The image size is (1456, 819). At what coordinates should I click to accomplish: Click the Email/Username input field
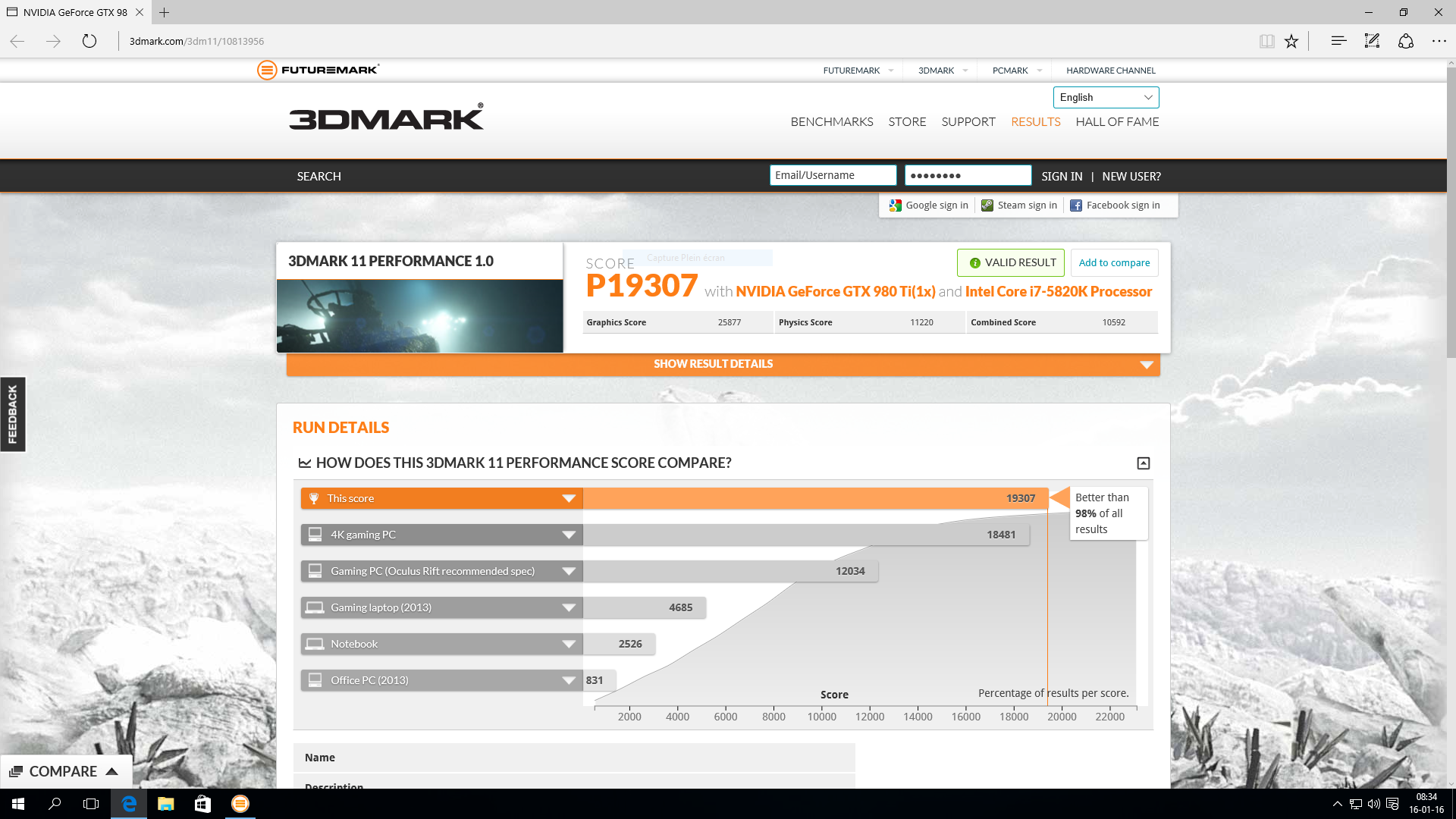833,175
